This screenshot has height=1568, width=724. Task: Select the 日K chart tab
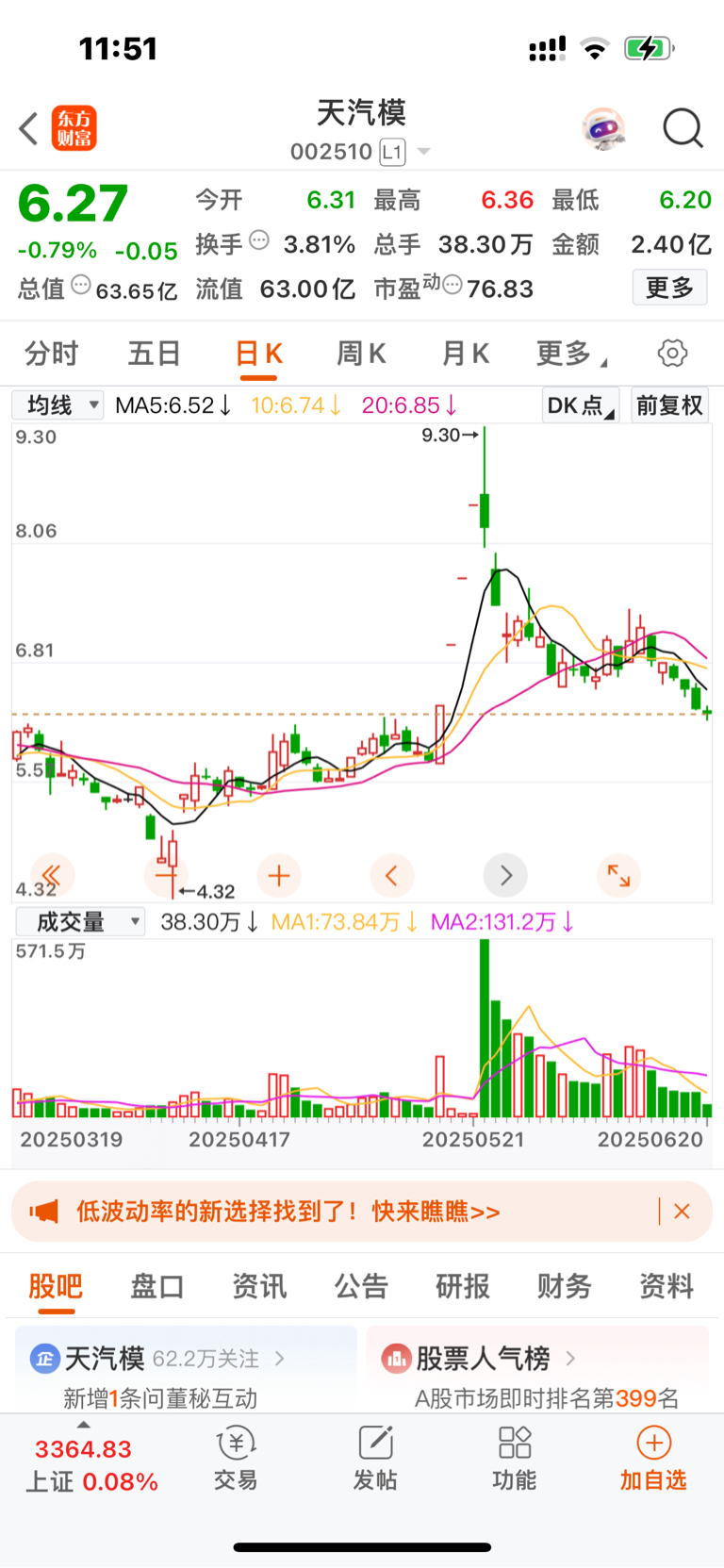(259, 354)
